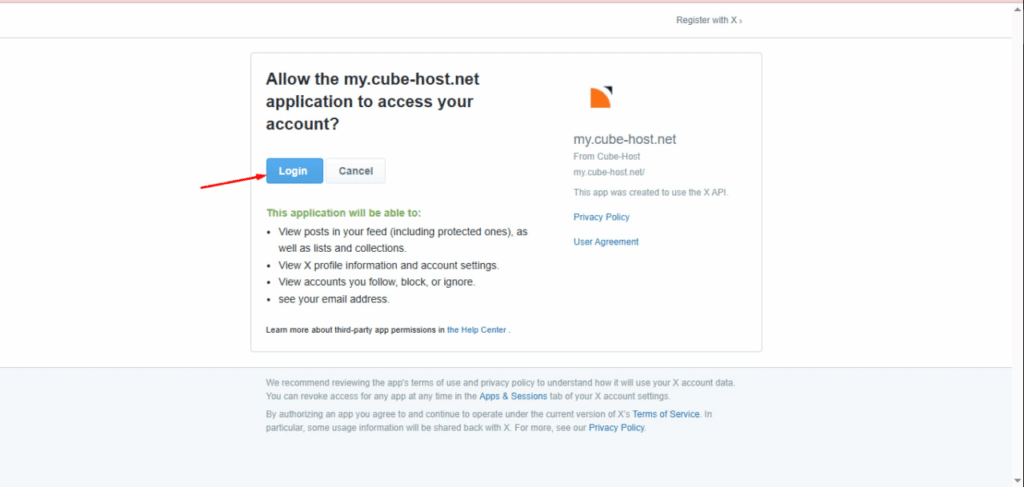Screen dimensions: 1024x487
Task: Click the "From Cube-Host" text
Action: (x=607, y=156)
